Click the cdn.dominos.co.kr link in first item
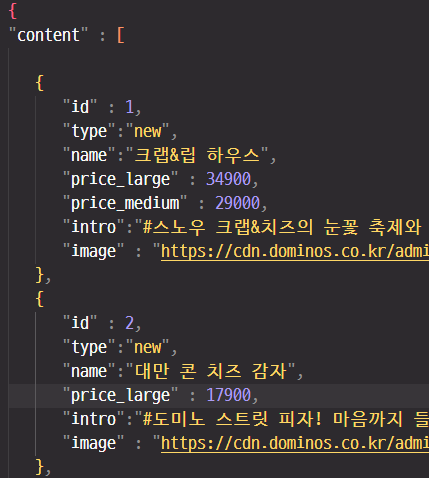429x478 pixels. coord(295,251)
